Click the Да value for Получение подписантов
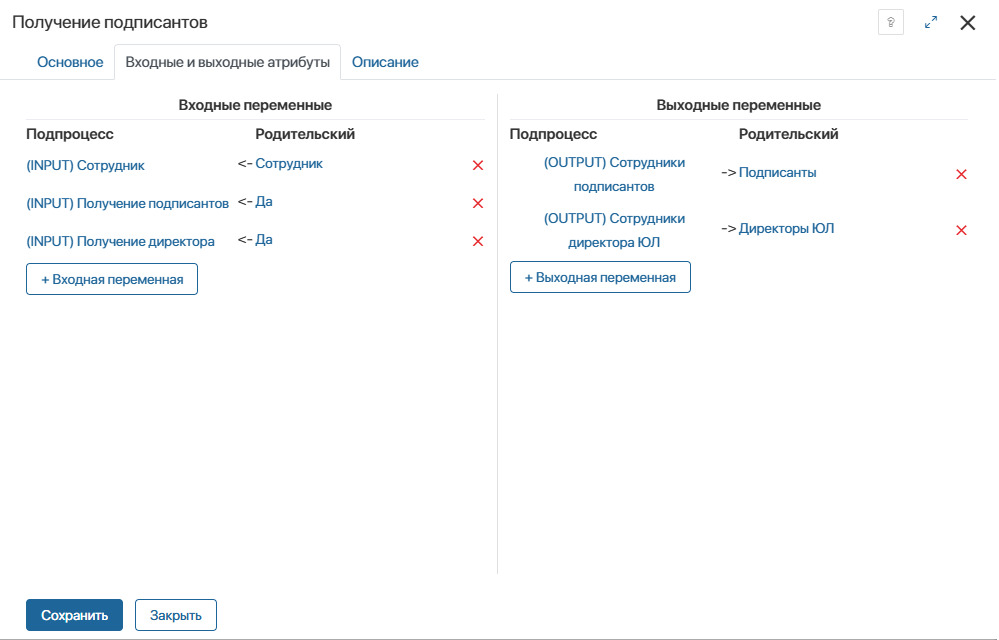This screenshot has height=640, width=999. tap(264, 201)
